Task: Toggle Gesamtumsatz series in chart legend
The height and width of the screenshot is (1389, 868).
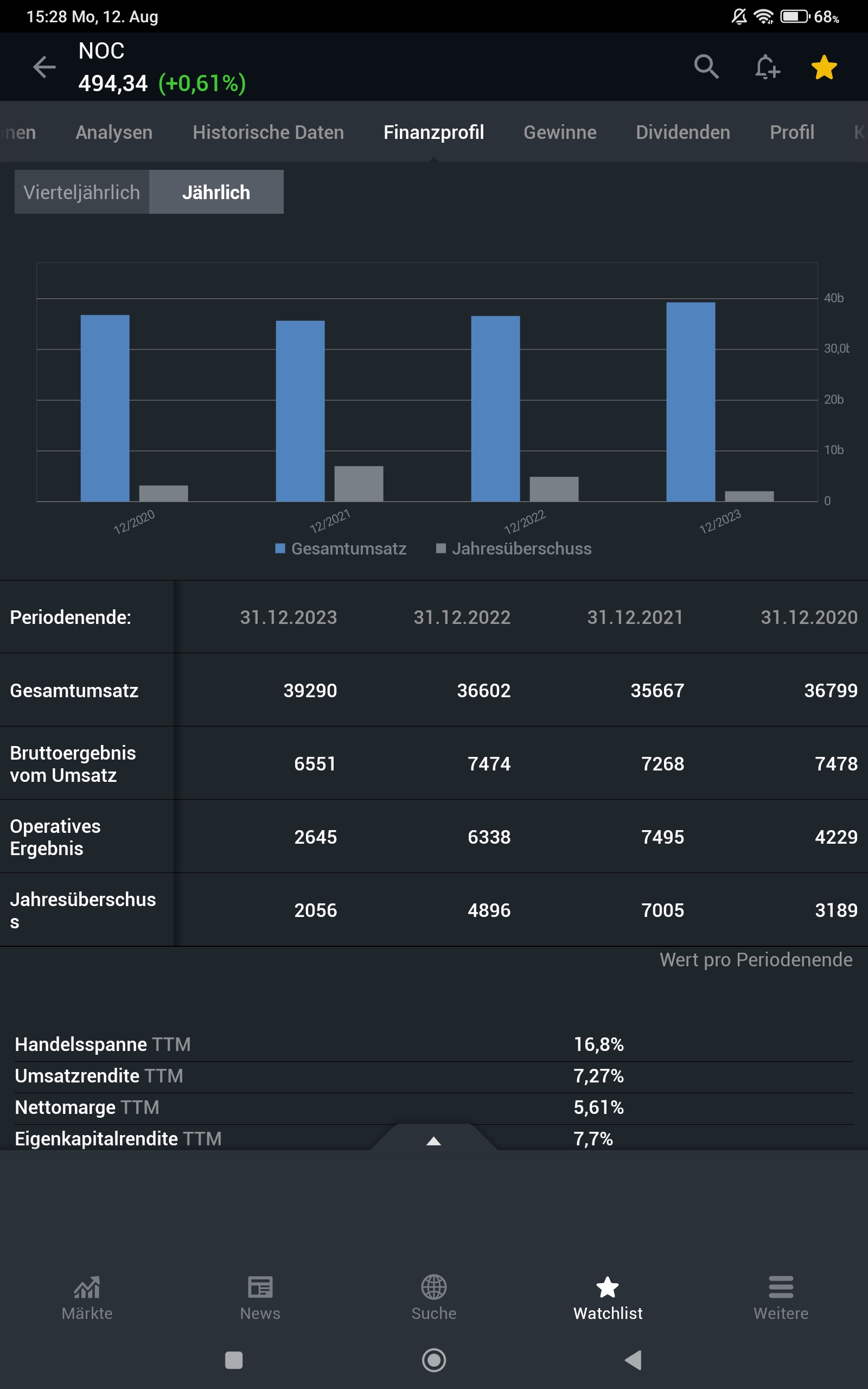Action: pyautogui.click(x=342, y=549)
